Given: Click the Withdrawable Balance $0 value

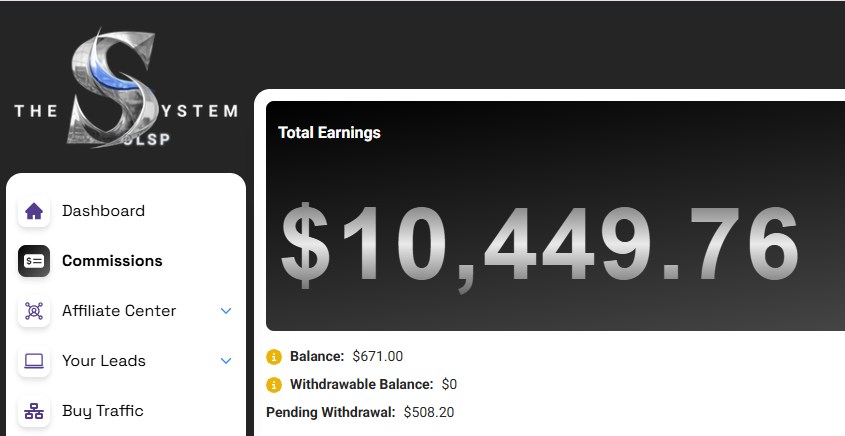Looking at the screenshot, I should (x=449, y=384).
